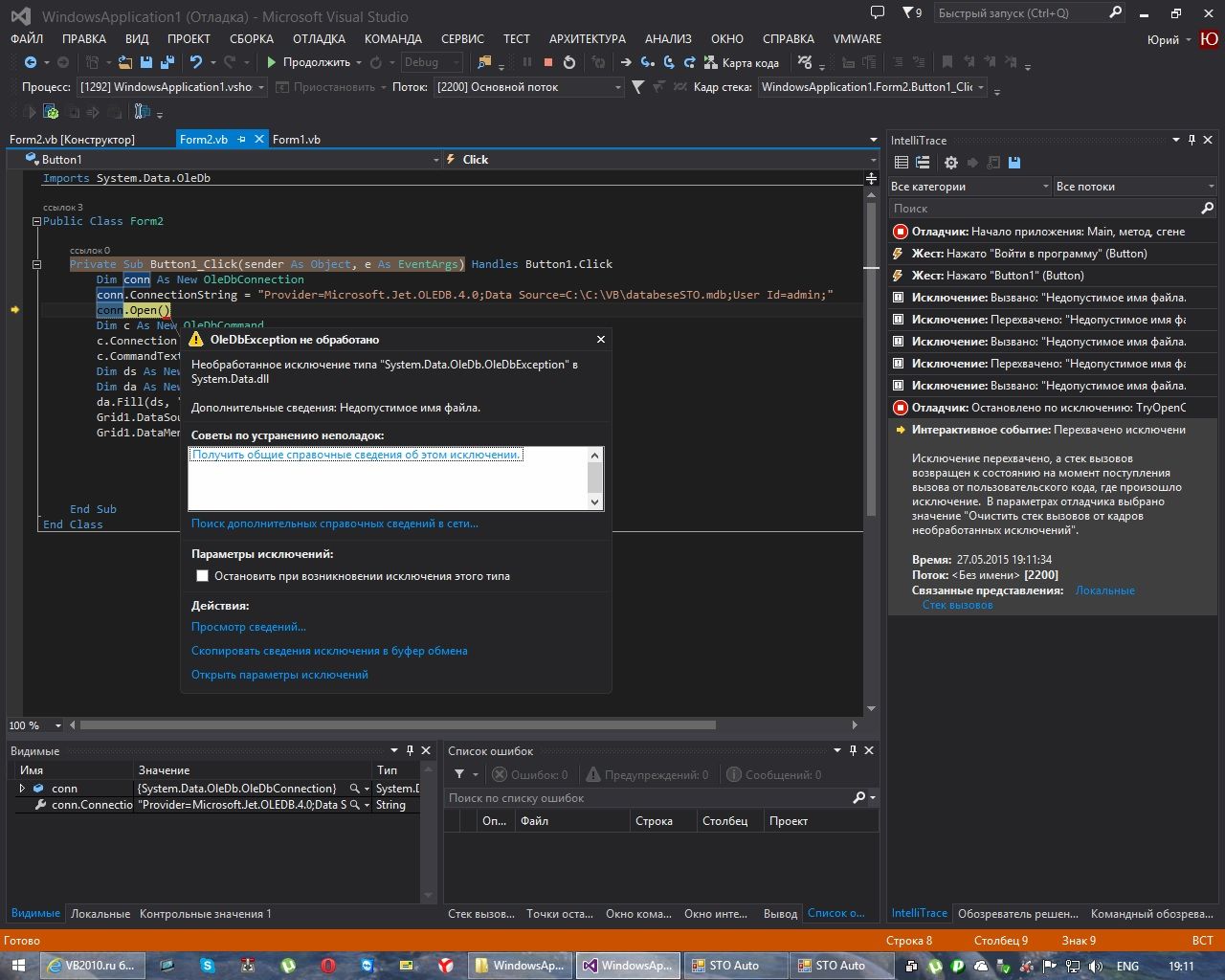Open Все категории dropdown in IntelliTrace
Image resolution: width=1225 pixels, height=980 pixels.
coord(969,187)
